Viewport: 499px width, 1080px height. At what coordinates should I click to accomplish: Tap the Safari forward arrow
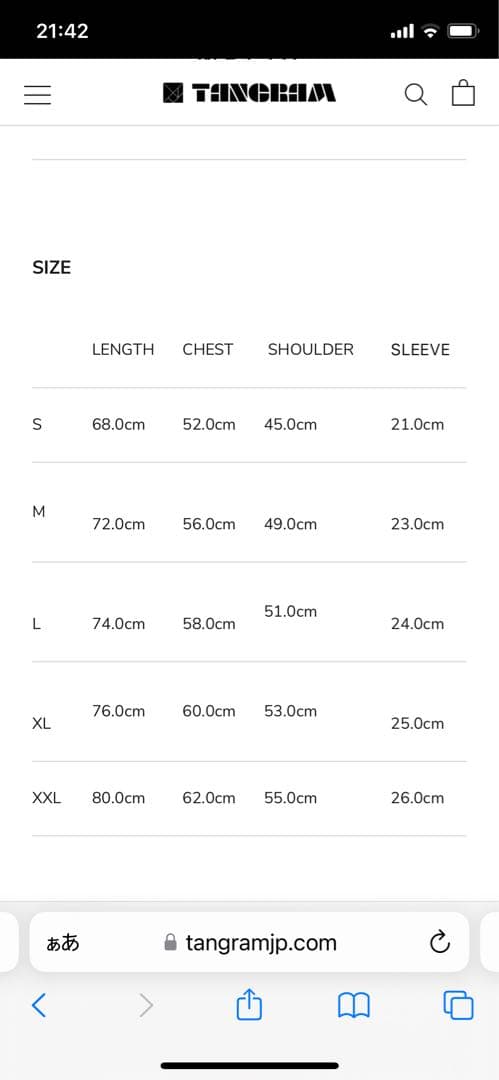click(x=146, y=1006)
